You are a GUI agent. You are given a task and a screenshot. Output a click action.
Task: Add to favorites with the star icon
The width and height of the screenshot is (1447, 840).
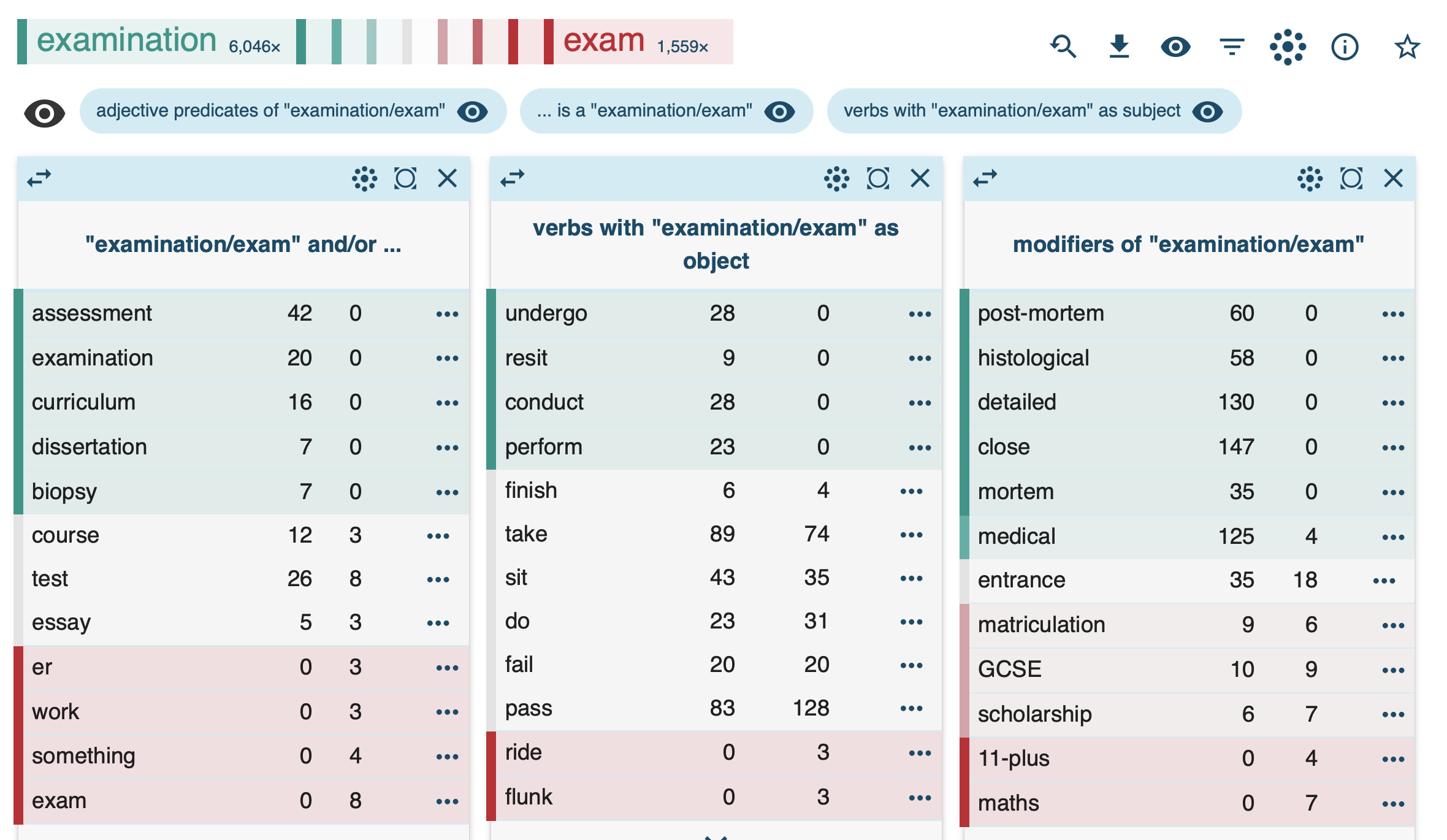pos(1407,47)
